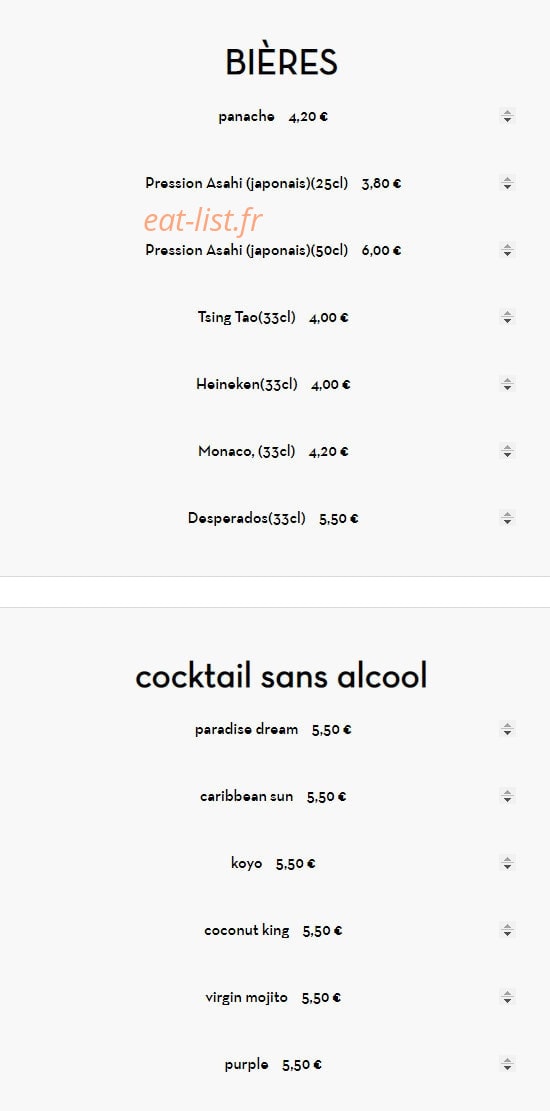
Task: Click the stepper beside virgin mojito
Action: tap(507, 997)
